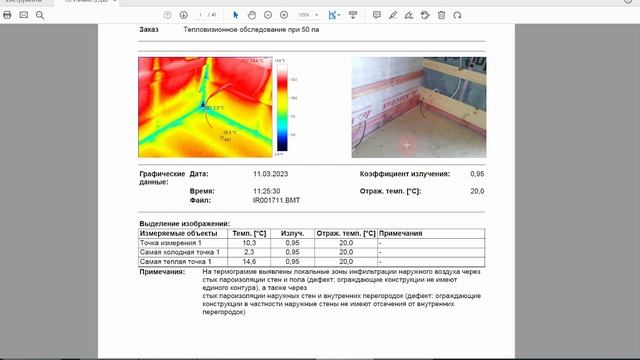640x360 pixels.
Task: Click the Zoom out minus button
Action: (268, 15)
